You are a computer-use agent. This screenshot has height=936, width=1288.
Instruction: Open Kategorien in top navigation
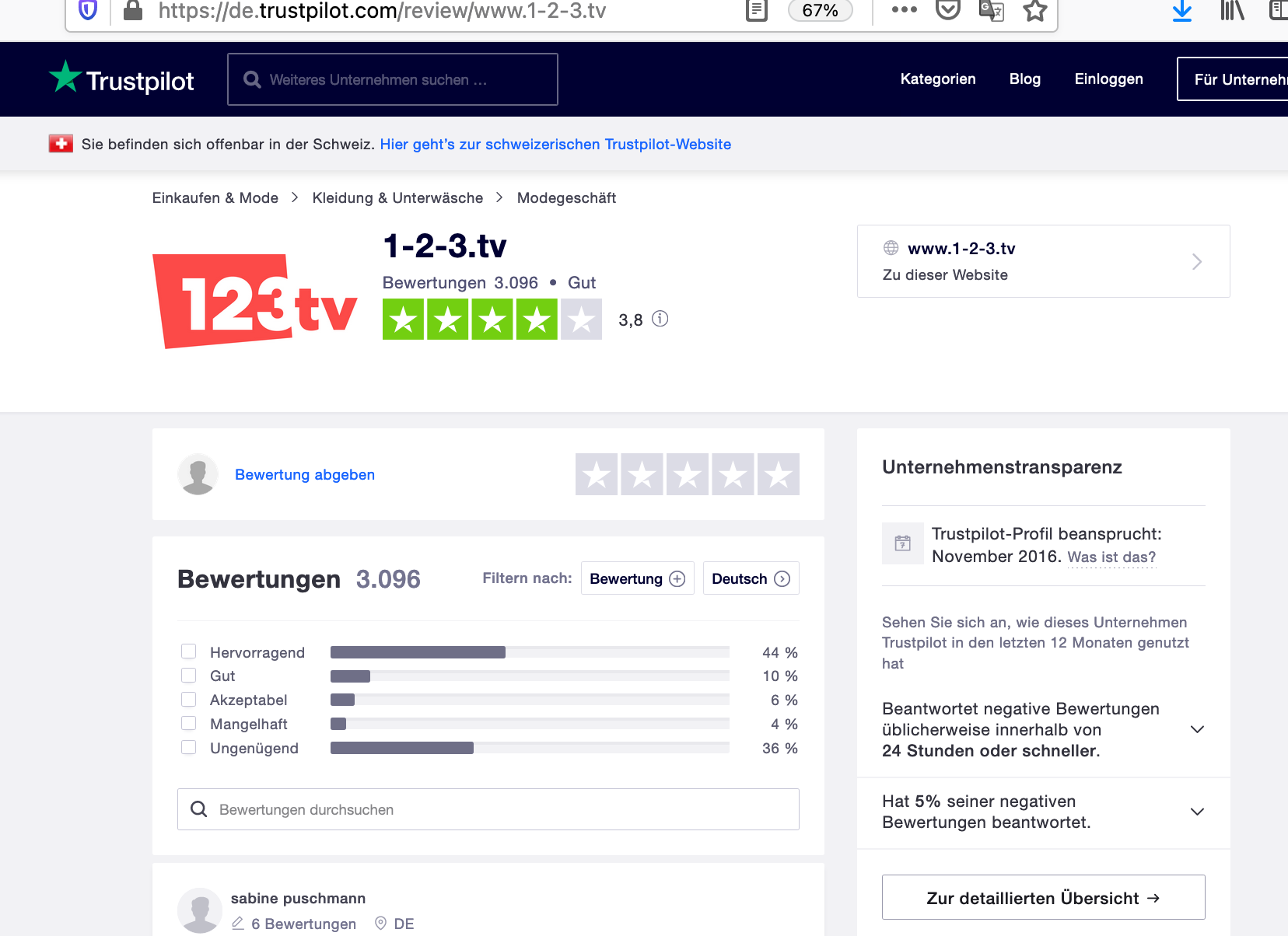[938, 79]
